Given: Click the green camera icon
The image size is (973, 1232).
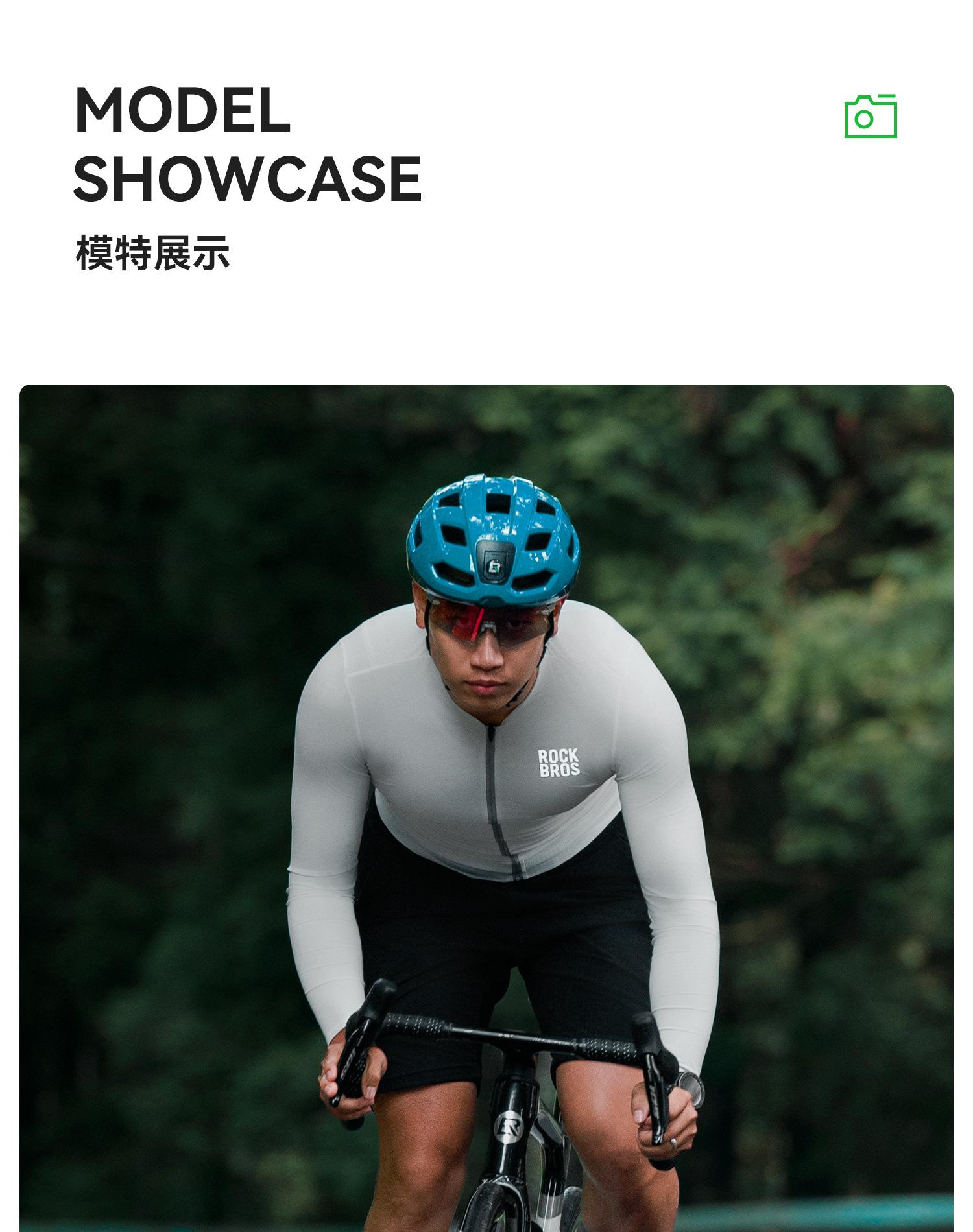Looking at the screenshot, I should pyautogui.click(x=871, y=116).
